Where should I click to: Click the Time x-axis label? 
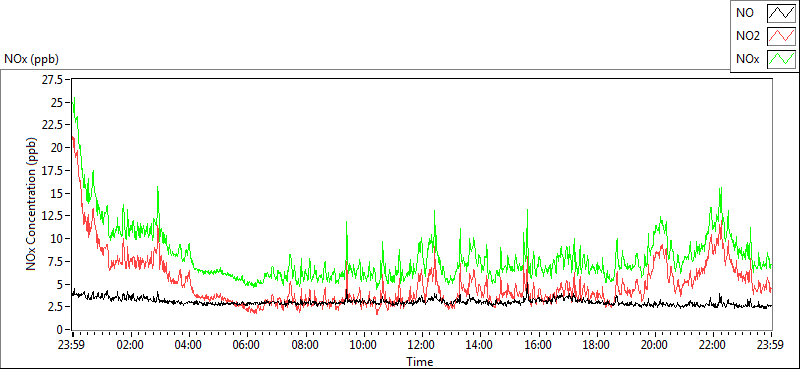(420, 362)
